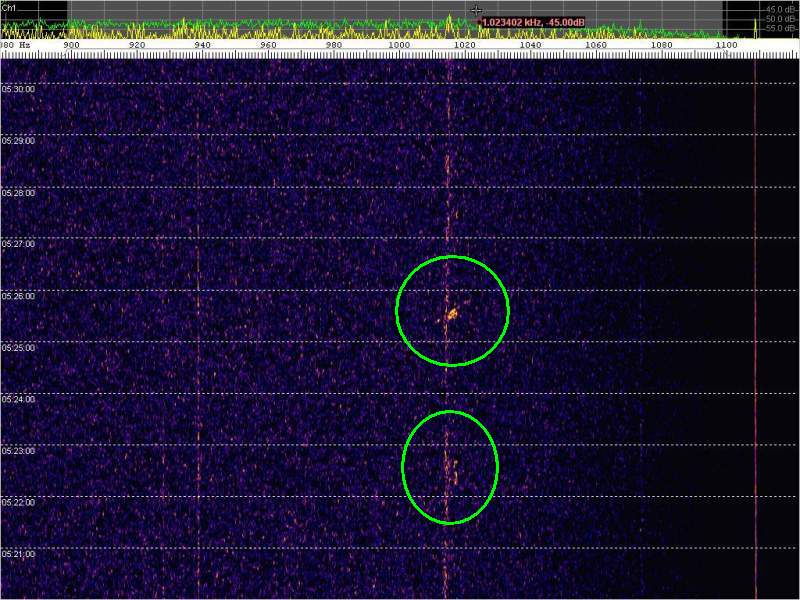Select the 900 Hz frequency scale mark
800x600 pixels.
pyautogui.click(x=71, y=46)
